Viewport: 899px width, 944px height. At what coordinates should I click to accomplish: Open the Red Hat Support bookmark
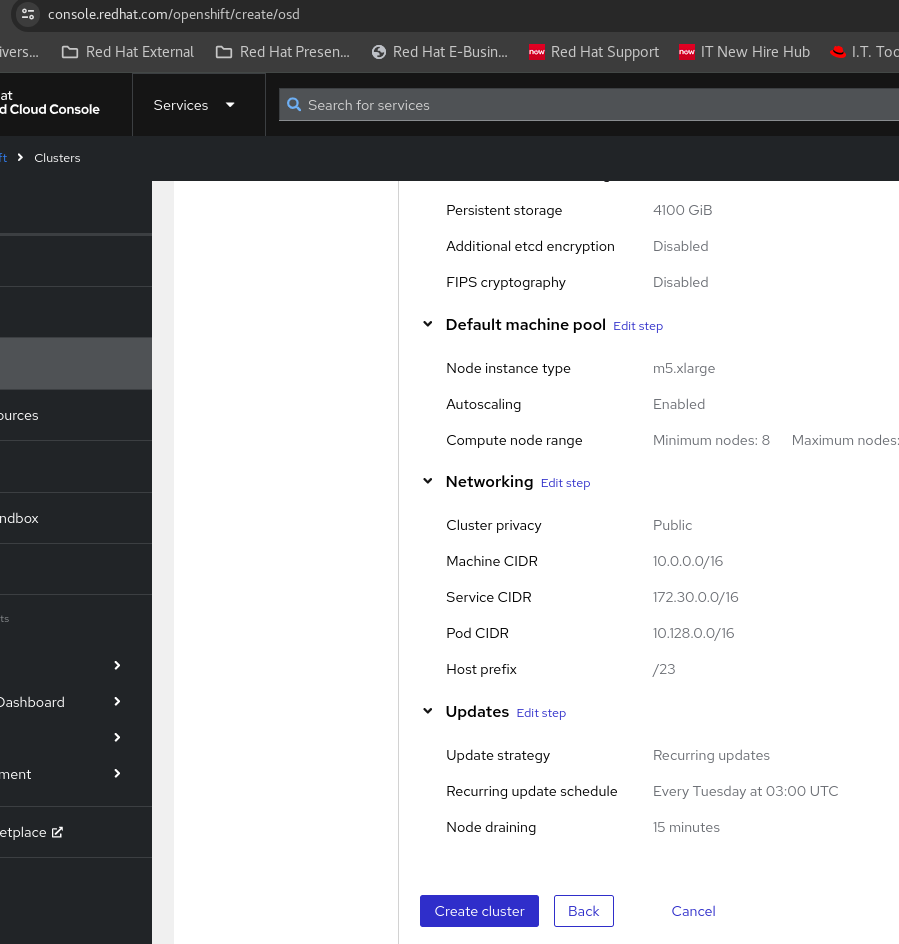coord(594,52)
